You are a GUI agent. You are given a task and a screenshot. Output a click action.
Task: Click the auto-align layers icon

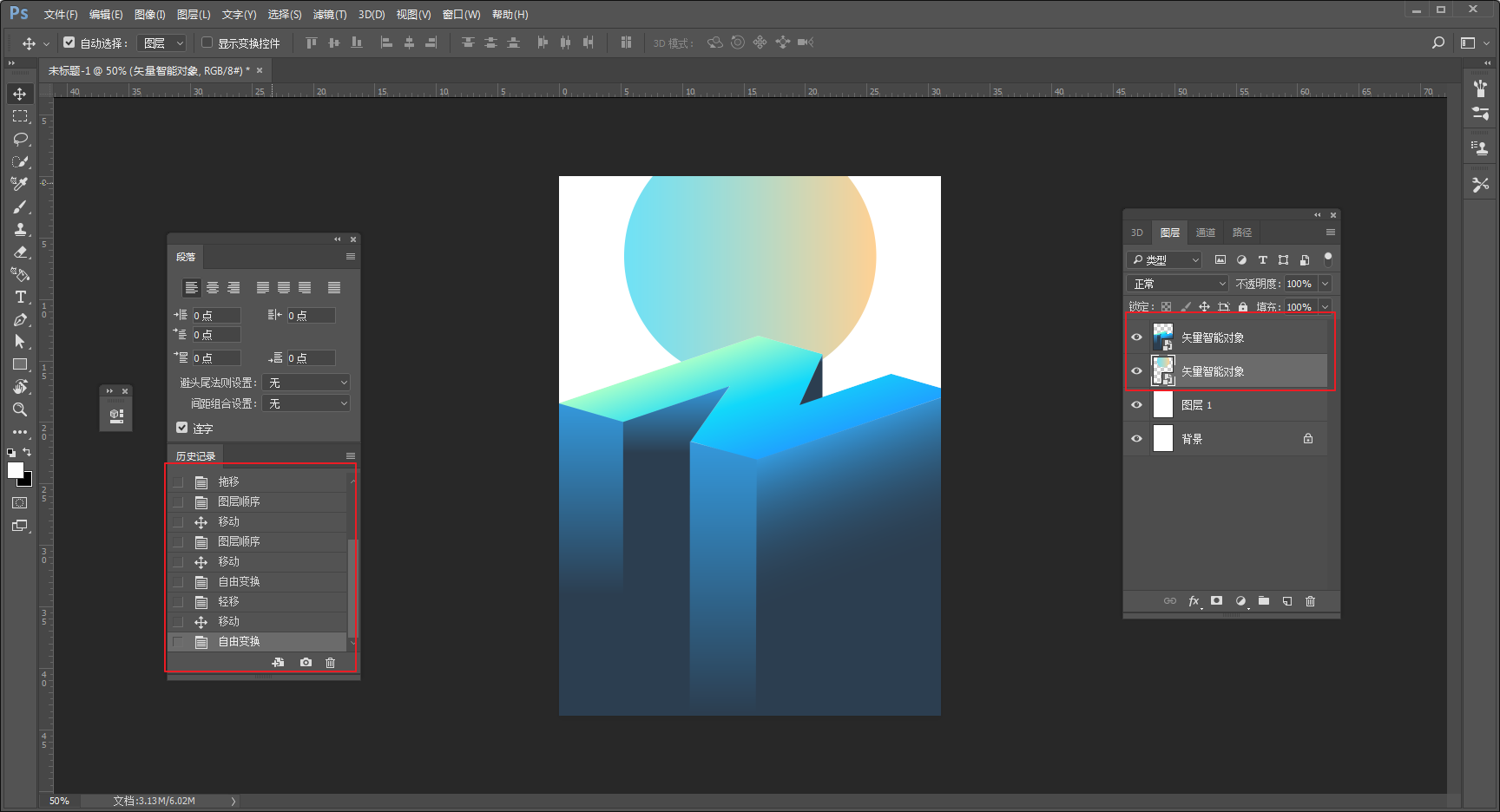[626, 43]
